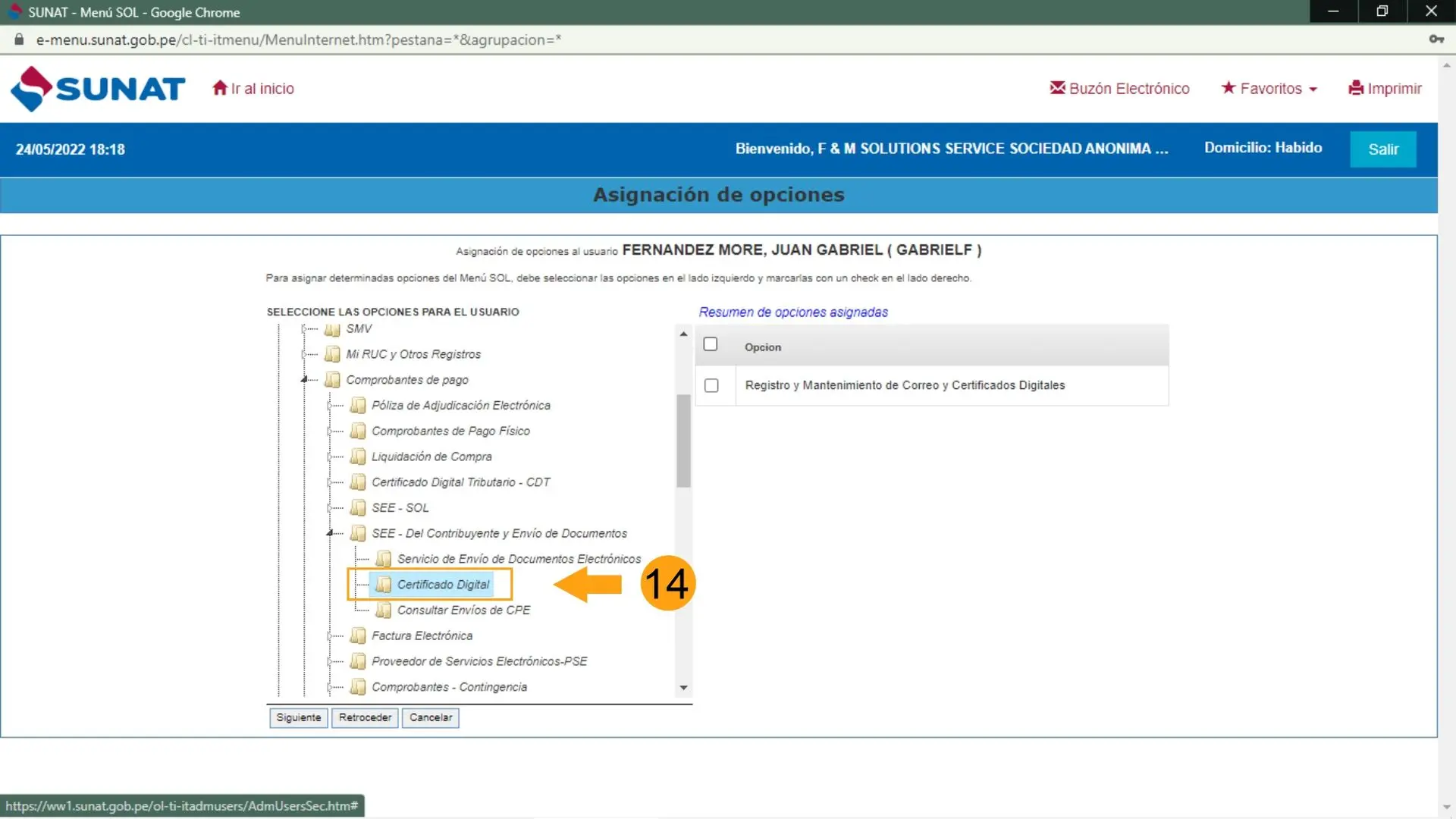This screenshot has height=819, width=1456.
Task: Open the Favoritos dropdown menu
Action: click(x=1270, y=89)
